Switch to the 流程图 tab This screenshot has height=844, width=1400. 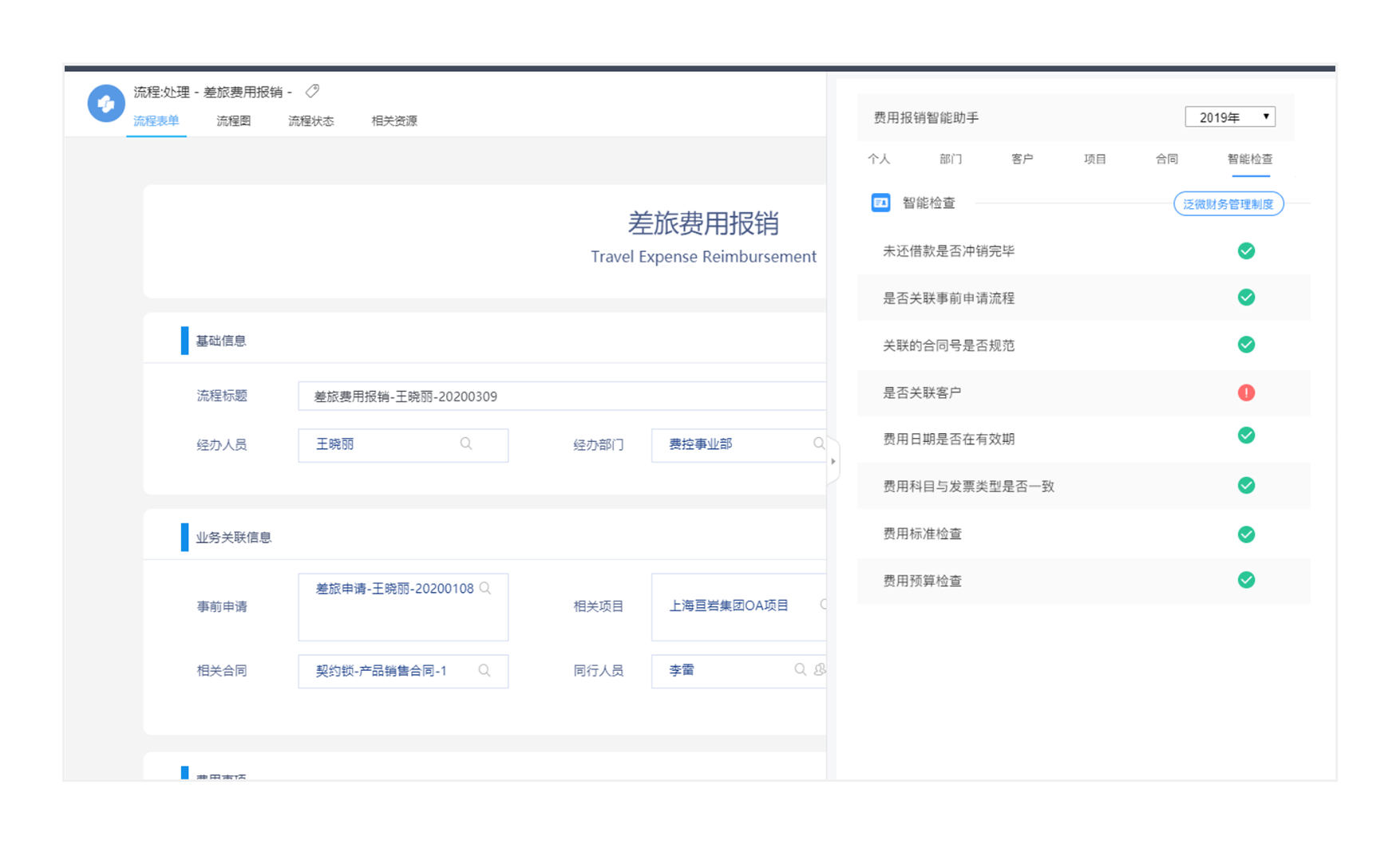[233, 121]
